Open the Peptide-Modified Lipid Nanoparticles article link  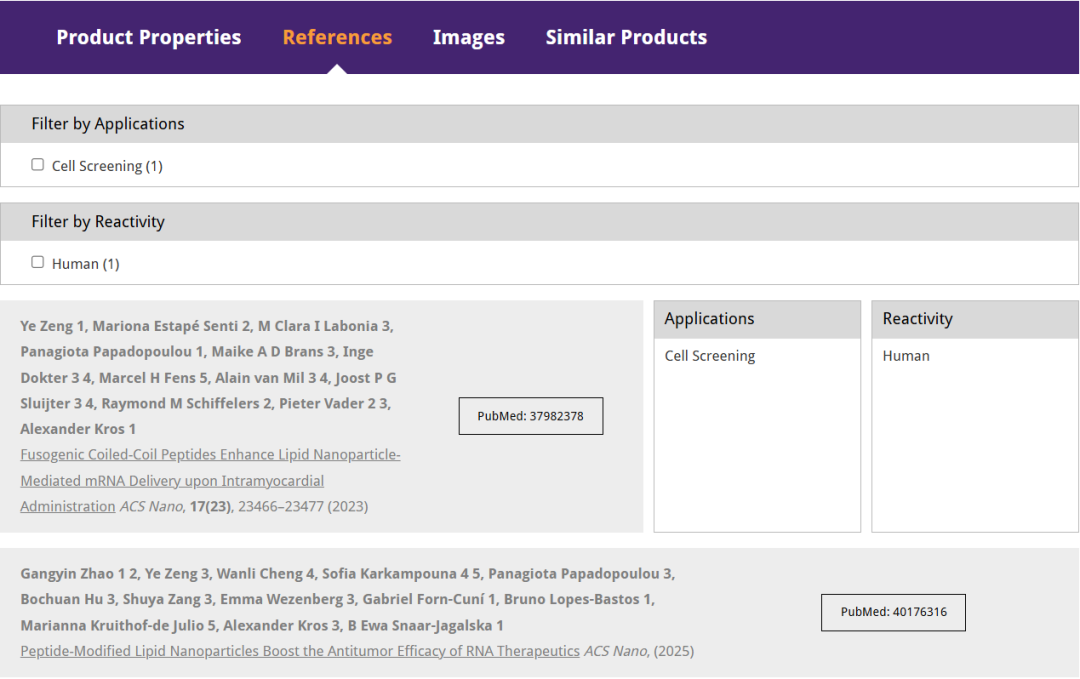pos(300,651)
